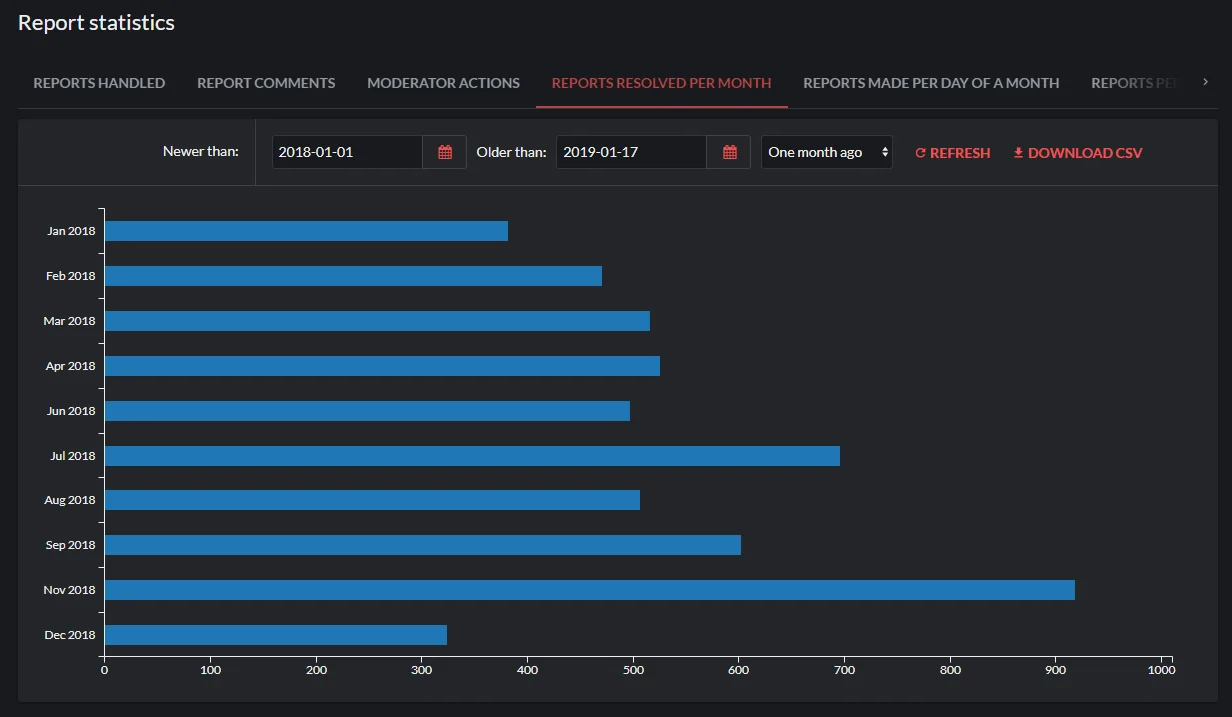1232x717 pixels.
Task: Switch to Reports Handled tab
Action: (99, 83)
